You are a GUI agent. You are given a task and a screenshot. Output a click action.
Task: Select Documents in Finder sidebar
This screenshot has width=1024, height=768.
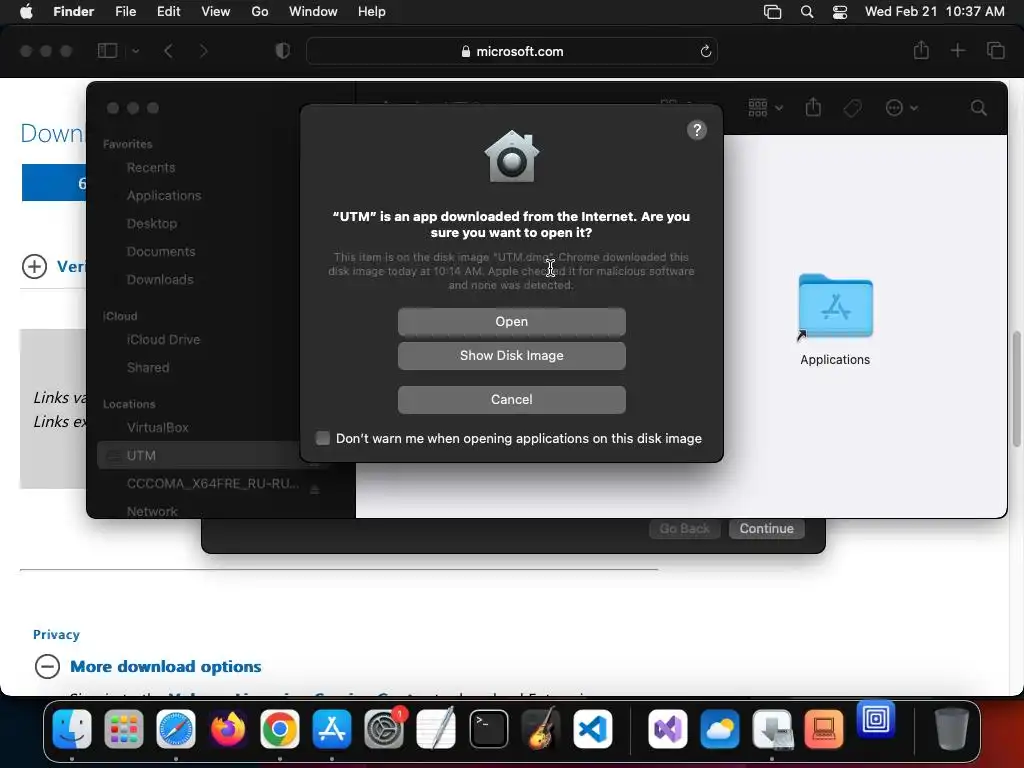click(161, 251)
